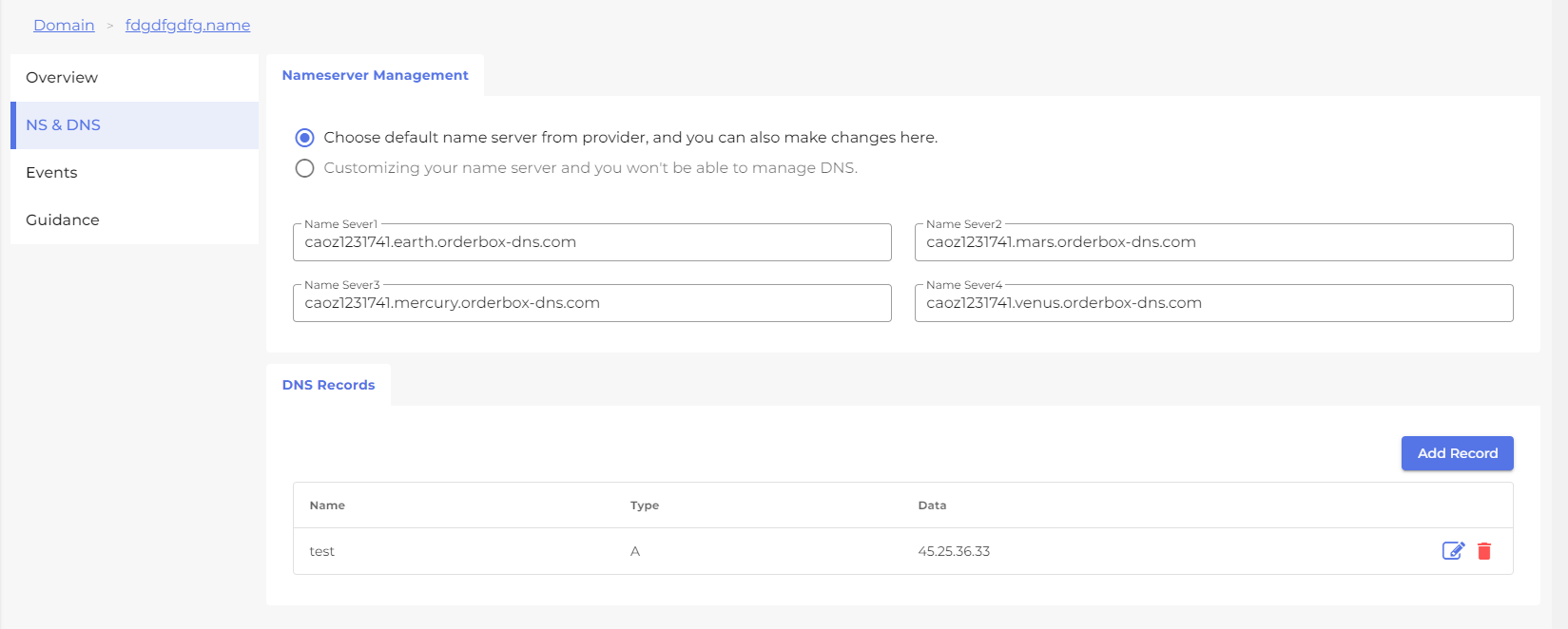Go to the Domain breadcrumb link

point(64,25)
